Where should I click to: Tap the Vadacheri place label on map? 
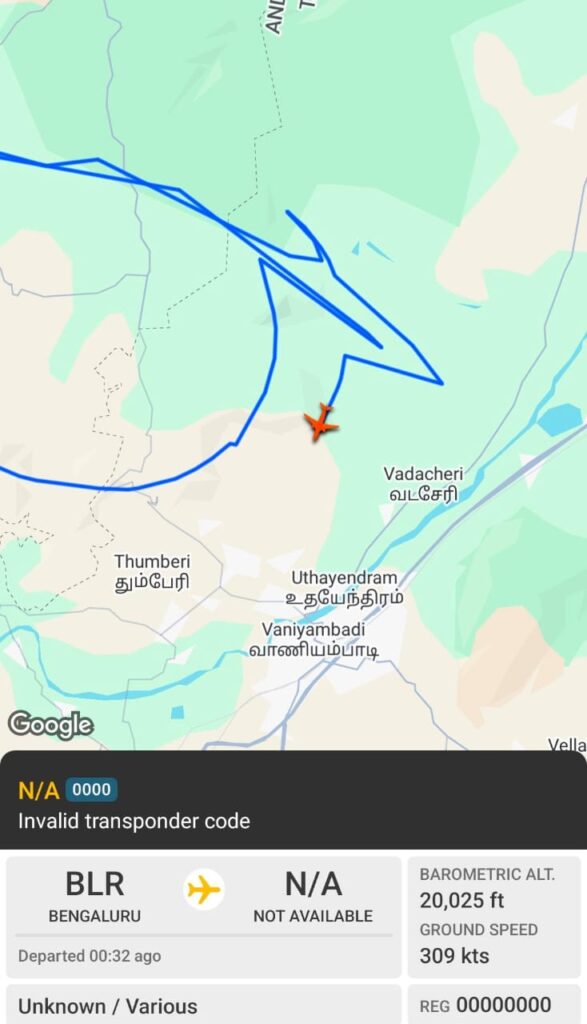click(x=423, y=484)
